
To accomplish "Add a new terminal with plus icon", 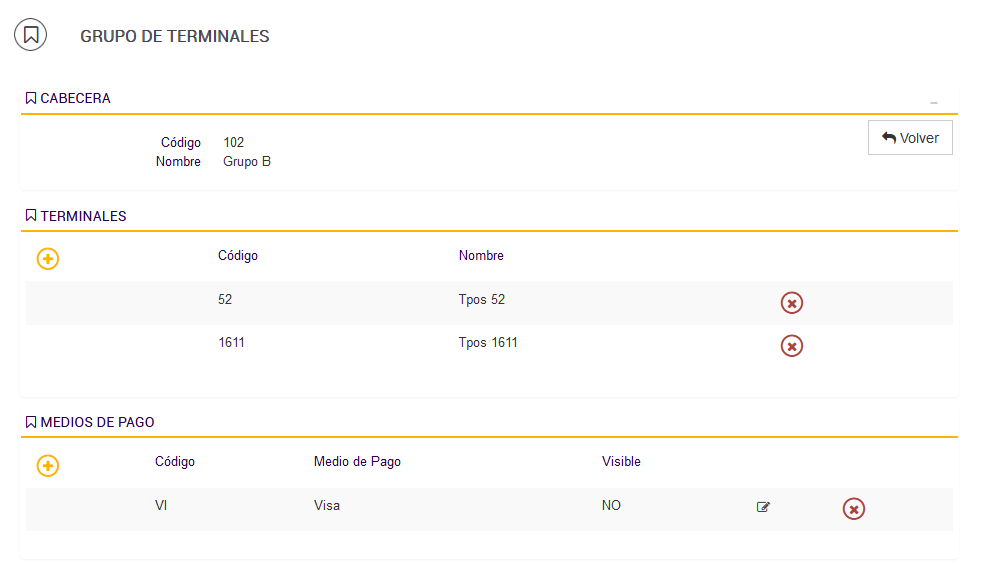I will (x=48, y=259).
